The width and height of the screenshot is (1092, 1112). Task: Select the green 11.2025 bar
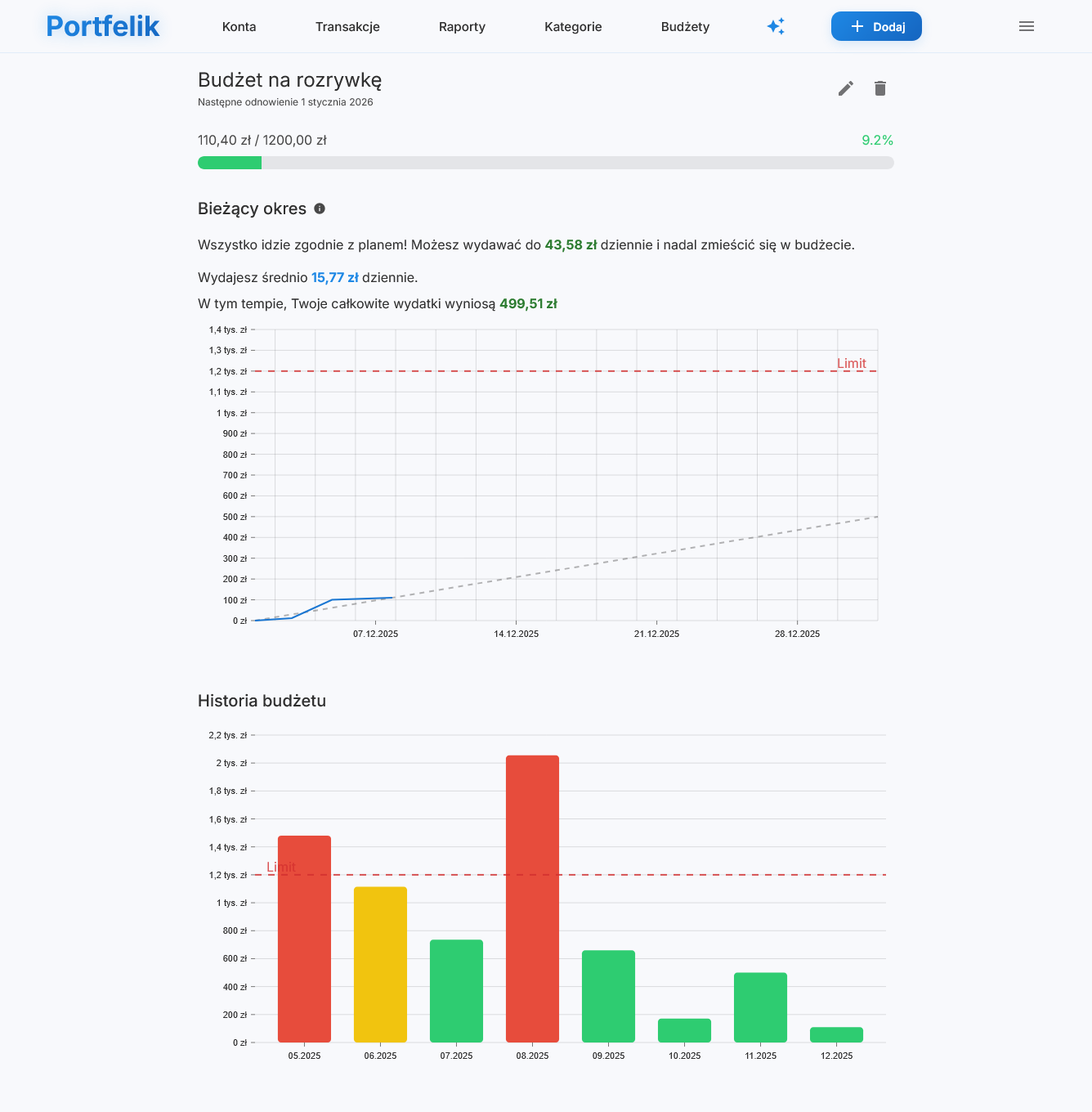coord(760,1007)
